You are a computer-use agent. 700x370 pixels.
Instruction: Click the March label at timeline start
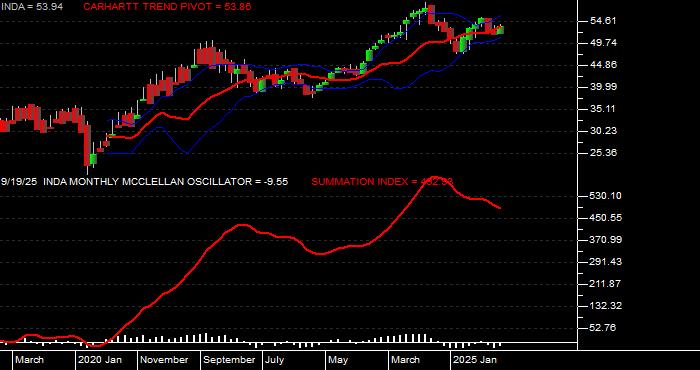(29, 360)
